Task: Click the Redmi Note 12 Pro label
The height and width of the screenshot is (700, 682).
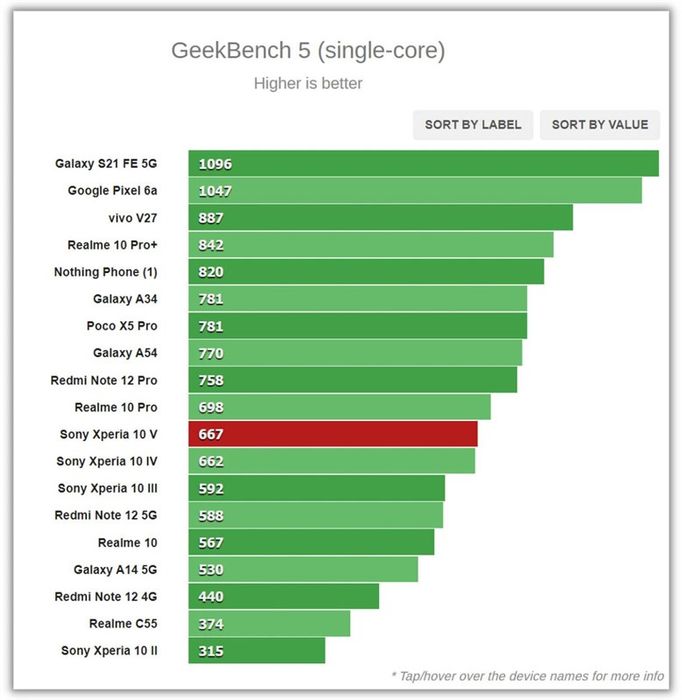Action: click(104, 380)
